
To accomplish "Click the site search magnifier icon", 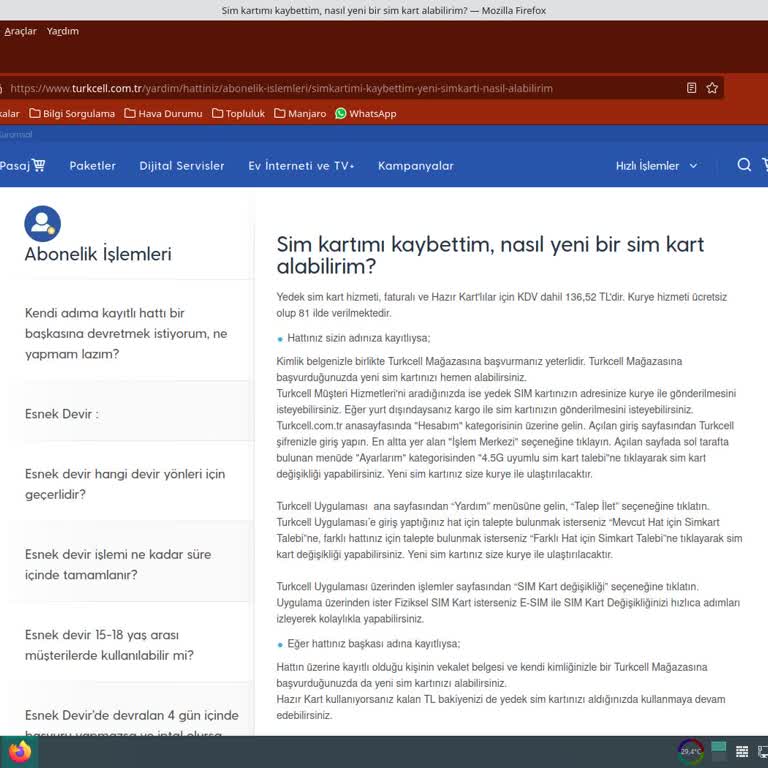I will [744, 165].
